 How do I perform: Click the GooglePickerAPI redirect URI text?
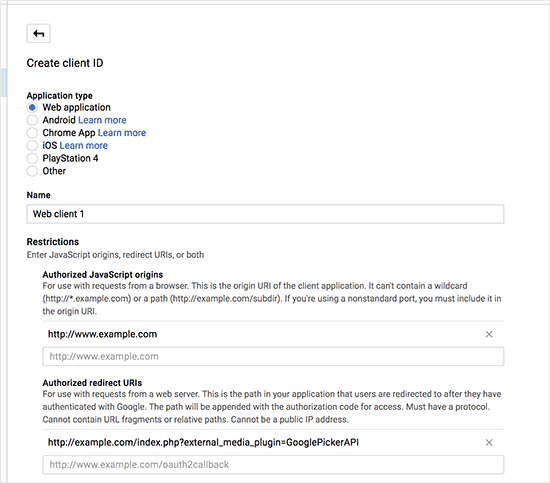pyautogui.click(x=203, y=443)
